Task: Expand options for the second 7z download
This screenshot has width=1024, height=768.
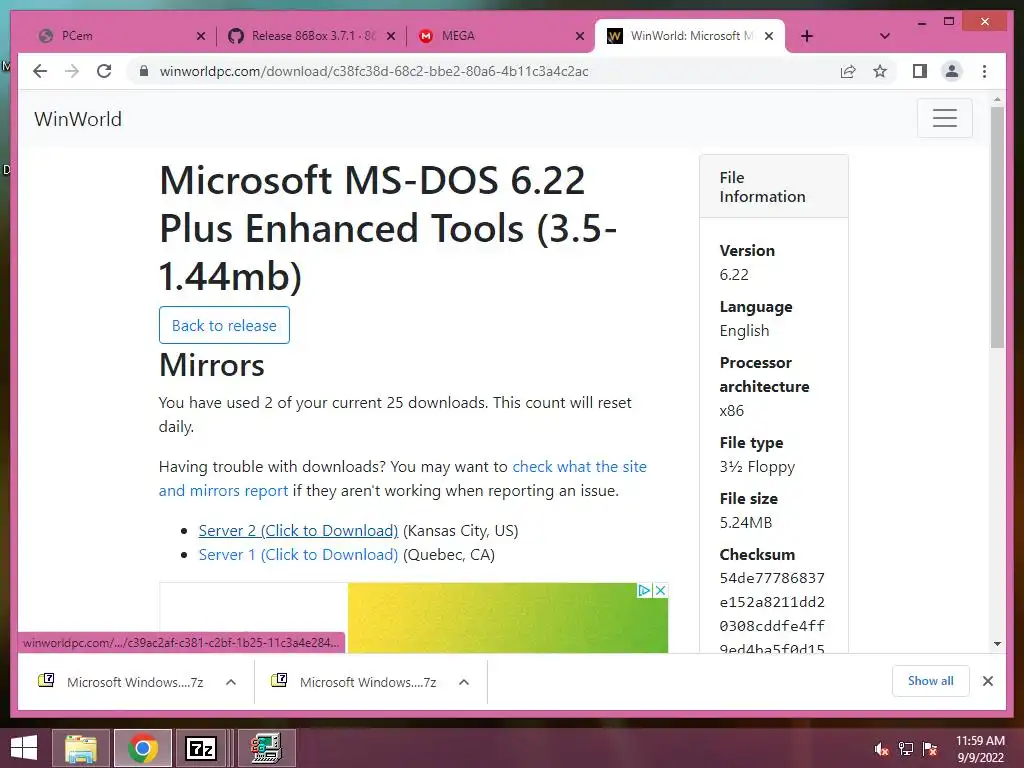Action: [464, 682]
